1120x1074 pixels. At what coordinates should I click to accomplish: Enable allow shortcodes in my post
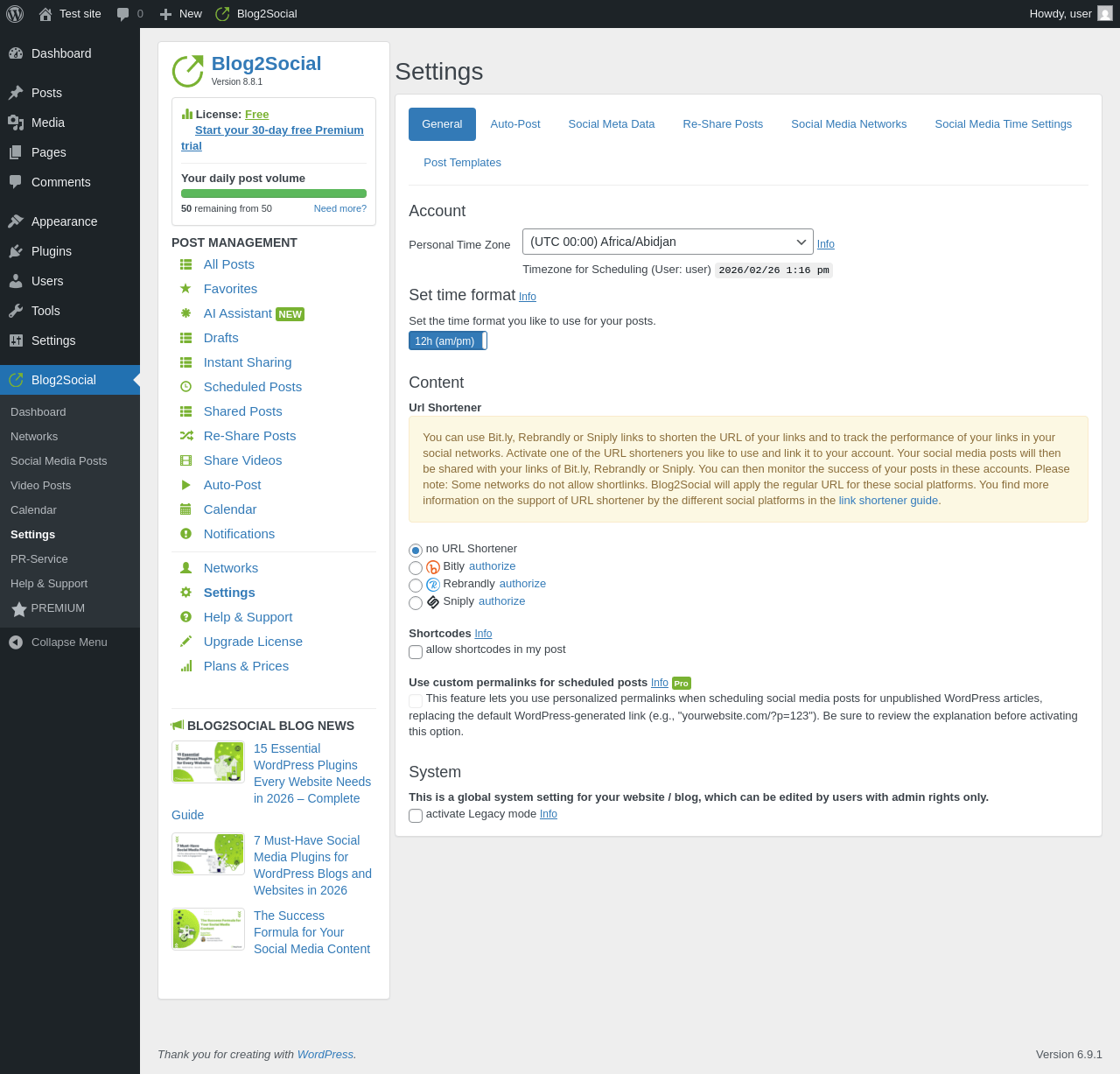(416, 652)
